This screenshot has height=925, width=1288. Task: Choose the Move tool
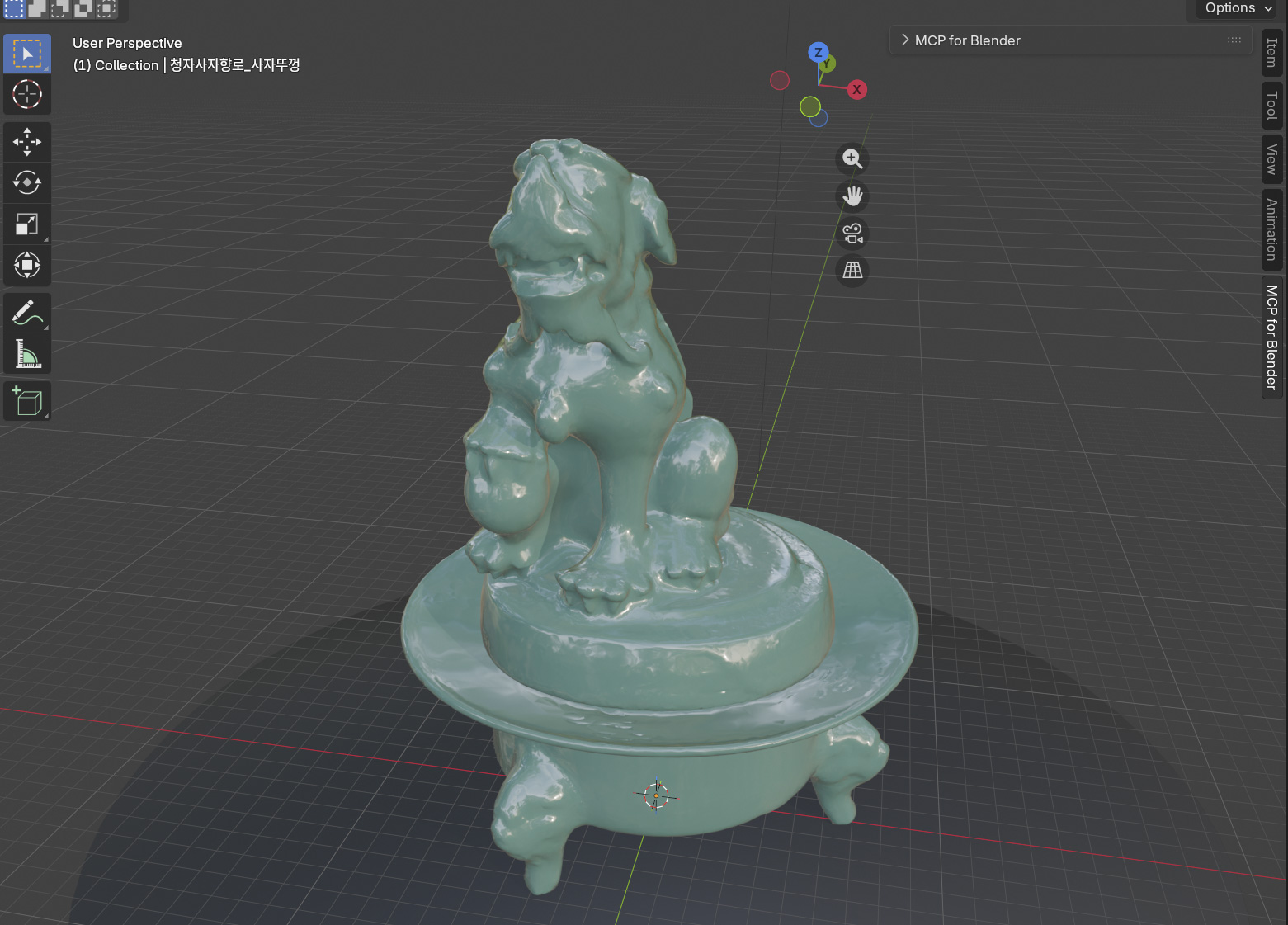27,142
